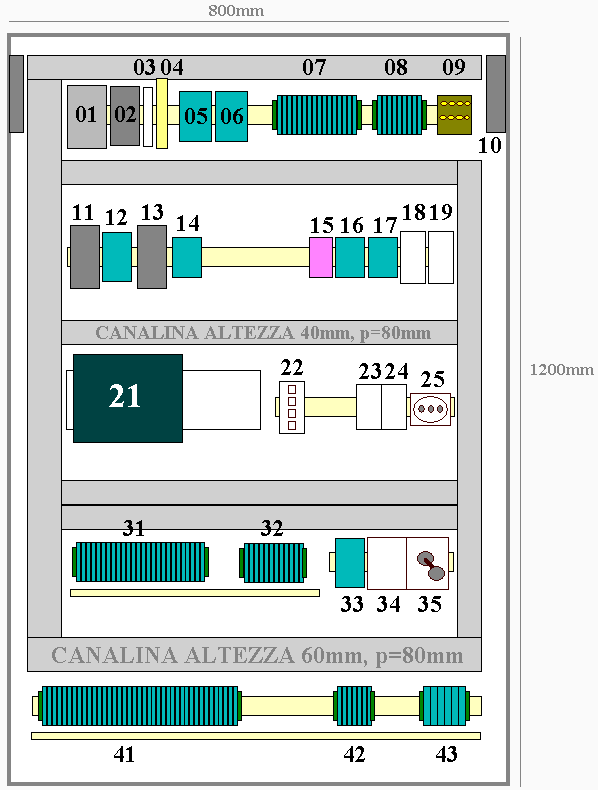Select the short terminal strip 32
The width and height of the screenshot is (598, 790).
[x=274, y=563]
